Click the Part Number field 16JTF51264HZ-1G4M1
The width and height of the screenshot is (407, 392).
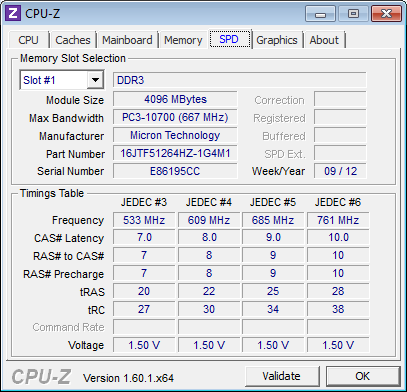pyautogui.click(x=175, y=153)
